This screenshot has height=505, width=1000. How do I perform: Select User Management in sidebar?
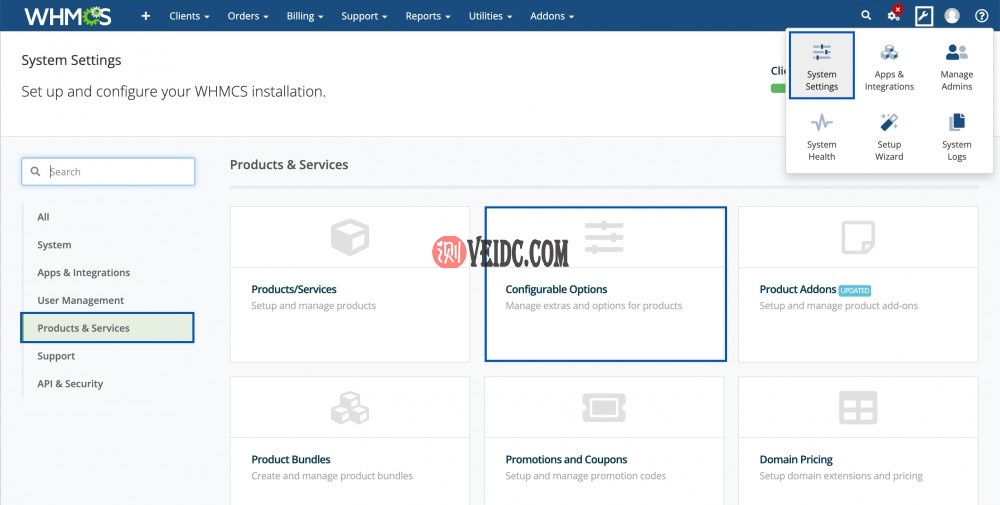(x=81, y=300)
